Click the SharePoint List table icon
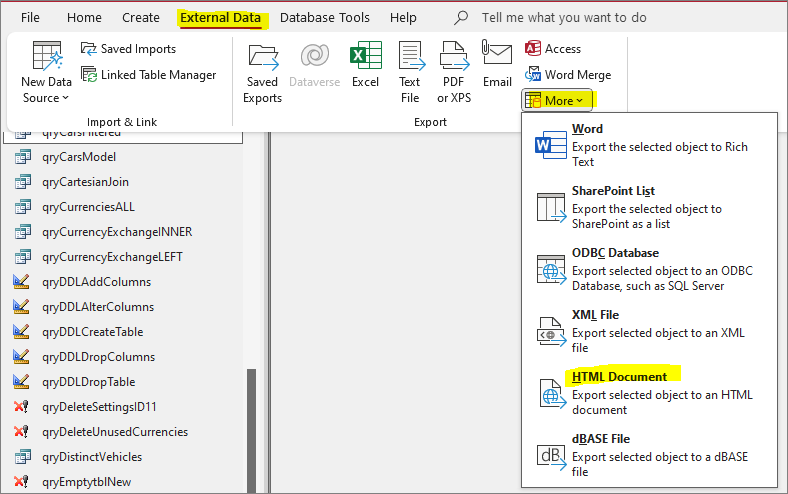 (x=551, y=208)
